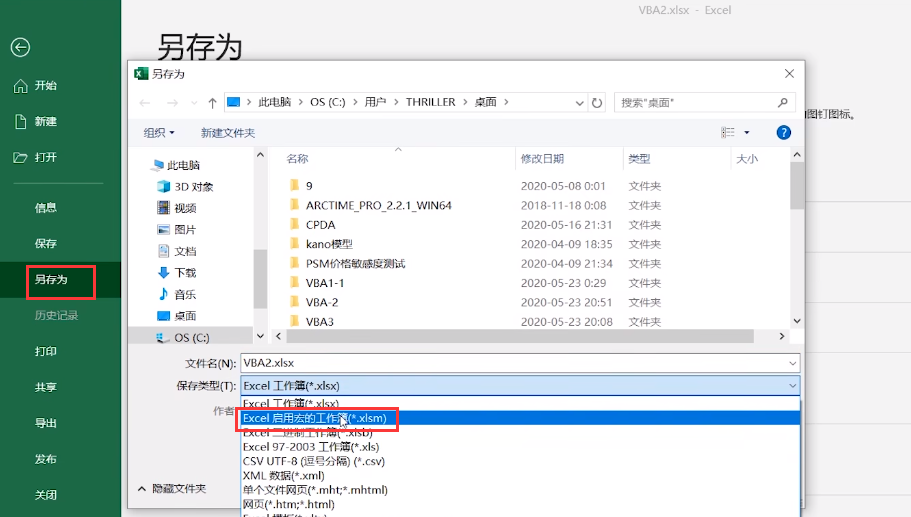
Task: Click the back arrow circle icon
Action: (x=20, y=48)
